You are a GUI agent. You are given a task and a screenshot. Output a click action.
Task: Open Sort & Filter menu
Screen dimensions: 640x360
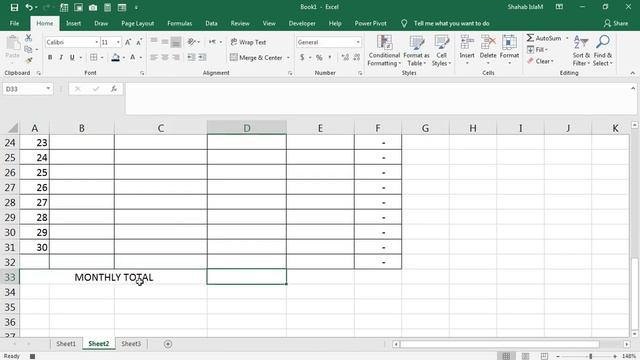click(x=581, y=51)
